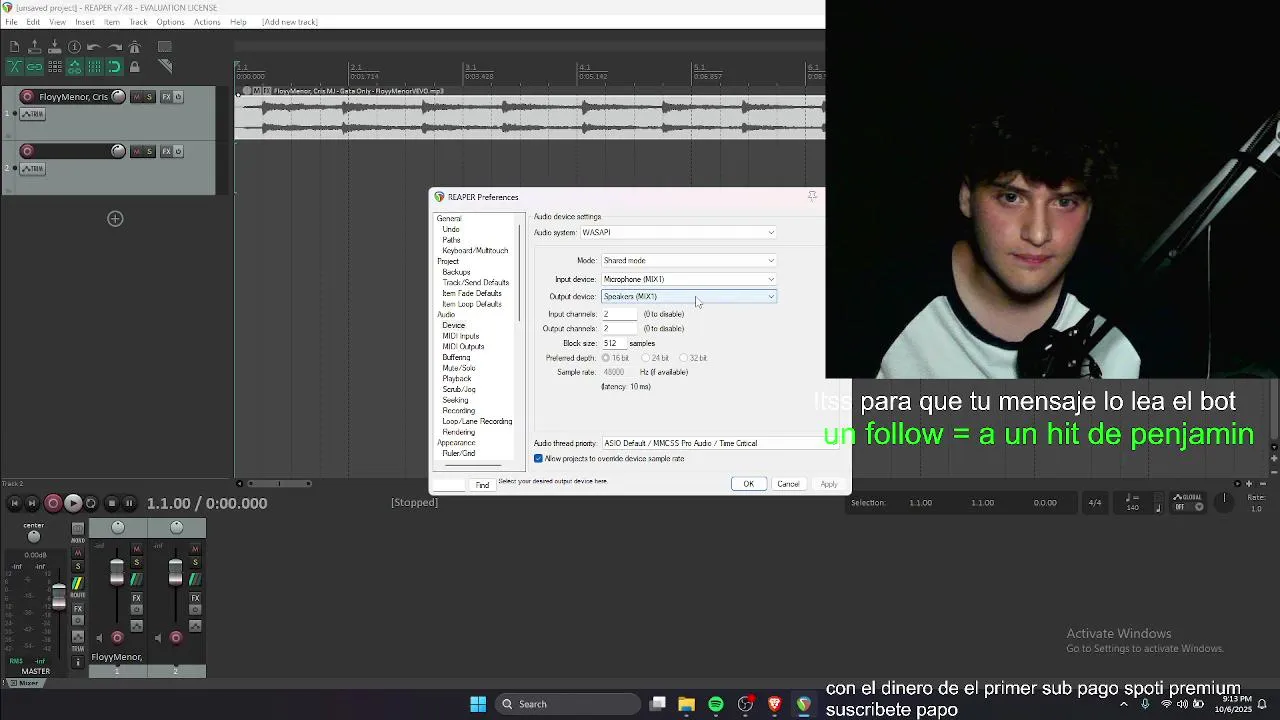Mute the FloyyMenor track in track panel
1280x720 pixels.
click(x=136, y=97)
